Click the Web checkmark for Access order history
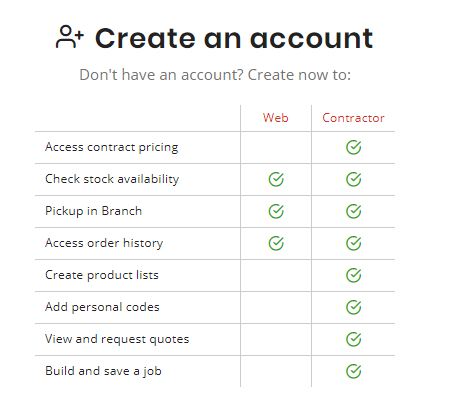Screen dimensions: 453x412 click(276, 243)
